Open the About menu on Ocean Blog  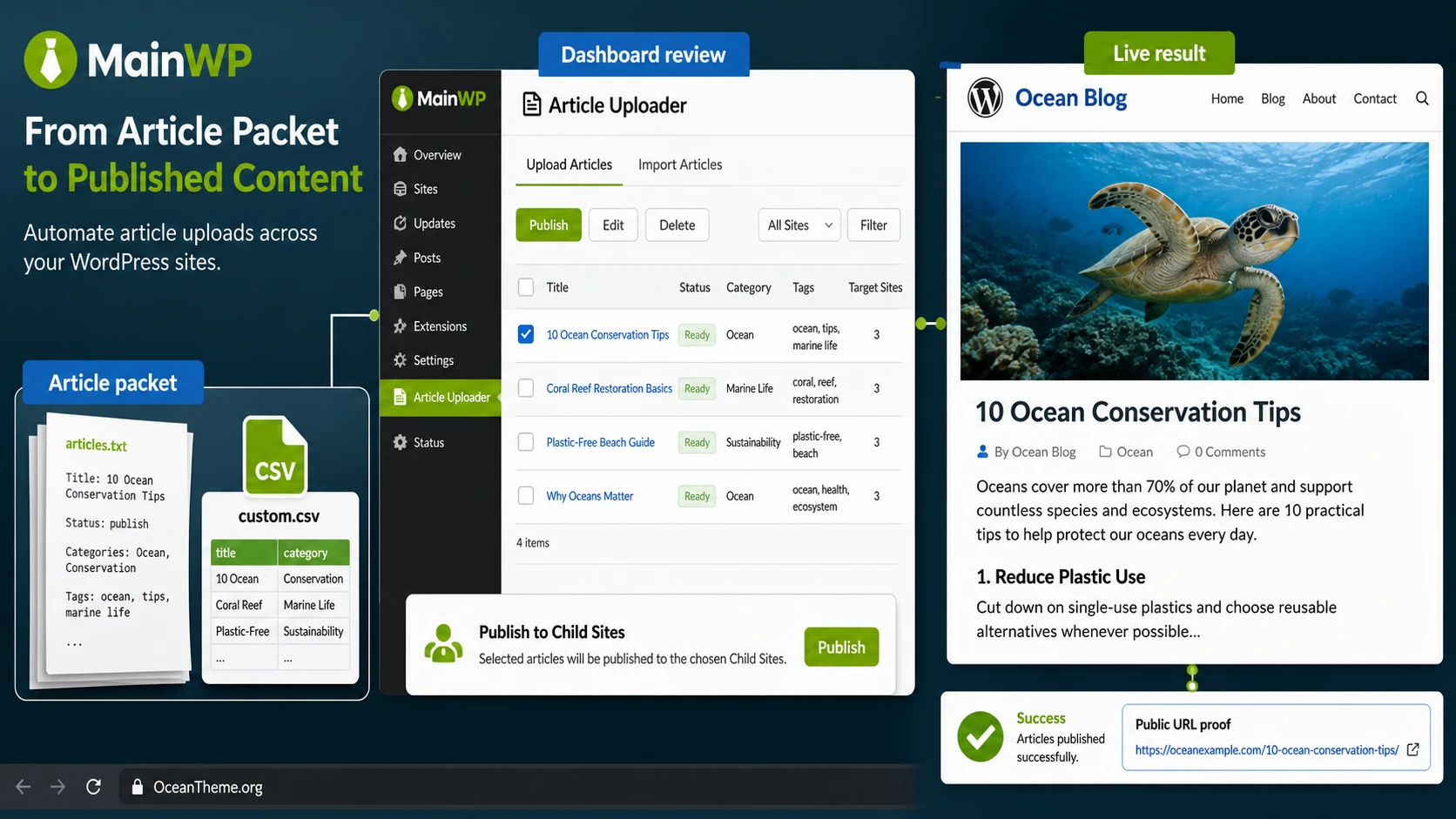(x=1318, y=98)
